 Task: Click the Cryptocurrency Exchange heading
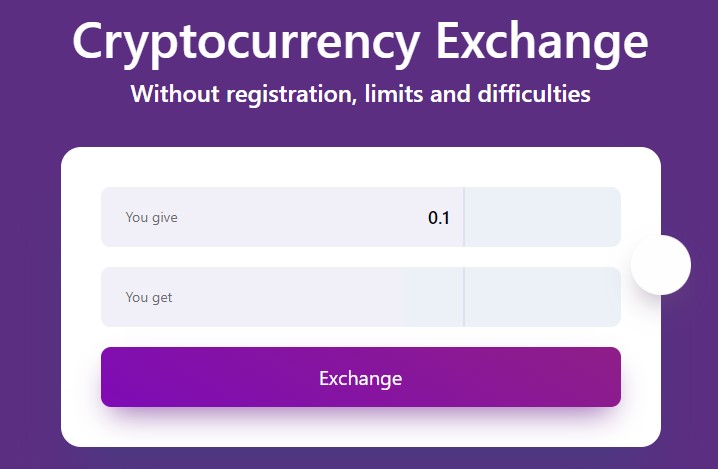click(x=360, y=42)
